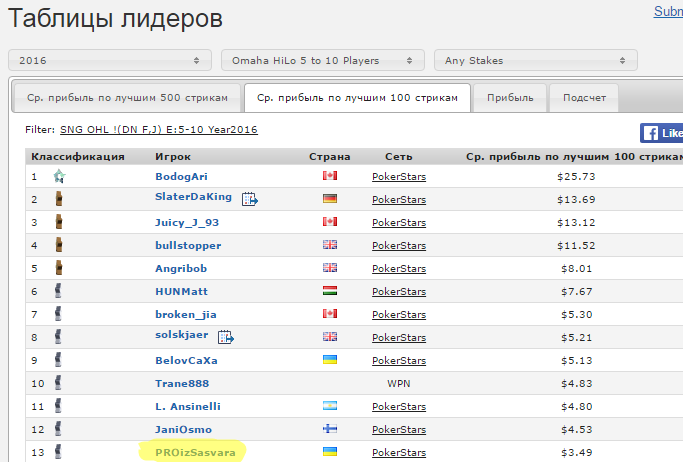The width and height of the screenshot is (683, 462).
Task: Click the rank badge icon in PROizSasvara row
Action: (58, 452)
